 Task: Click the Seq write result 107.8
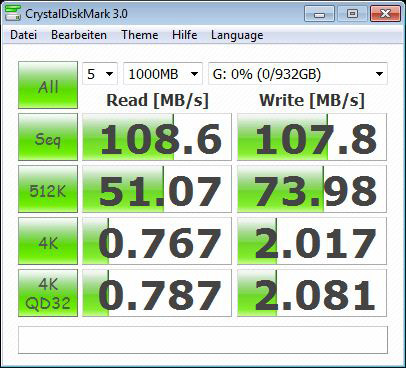(x=312, y=137)
